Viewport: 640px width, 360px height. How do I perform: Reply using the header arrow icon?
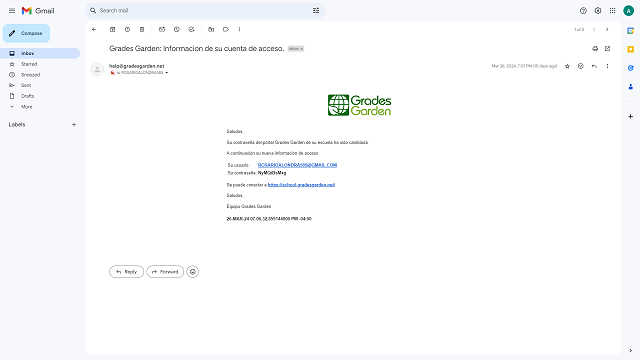[x=594, y=66]
